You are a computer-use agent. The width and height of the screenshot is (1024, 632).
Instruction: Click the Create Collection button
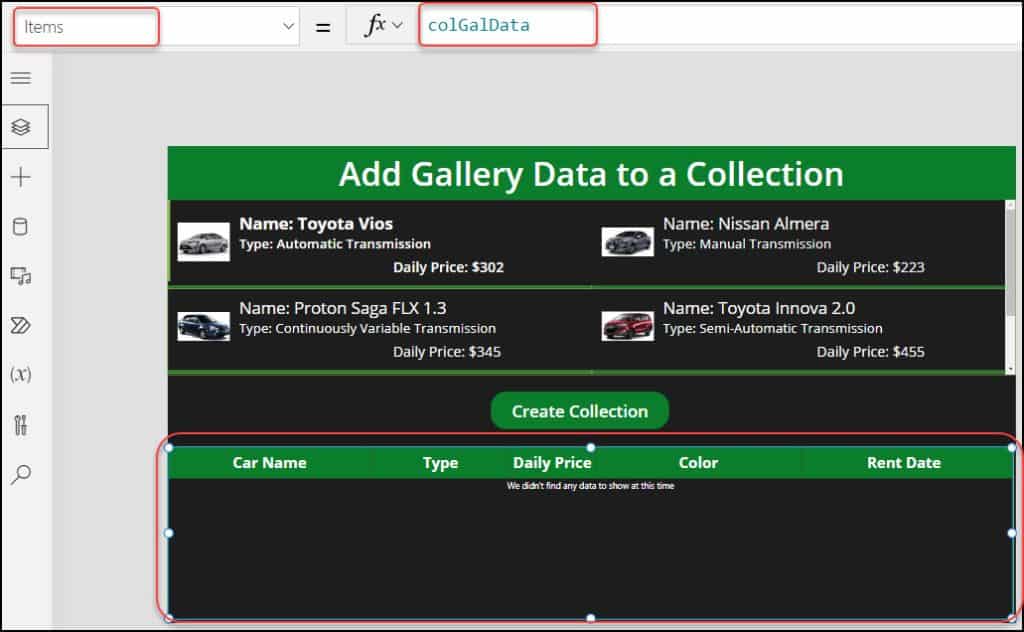coord(579,410)
